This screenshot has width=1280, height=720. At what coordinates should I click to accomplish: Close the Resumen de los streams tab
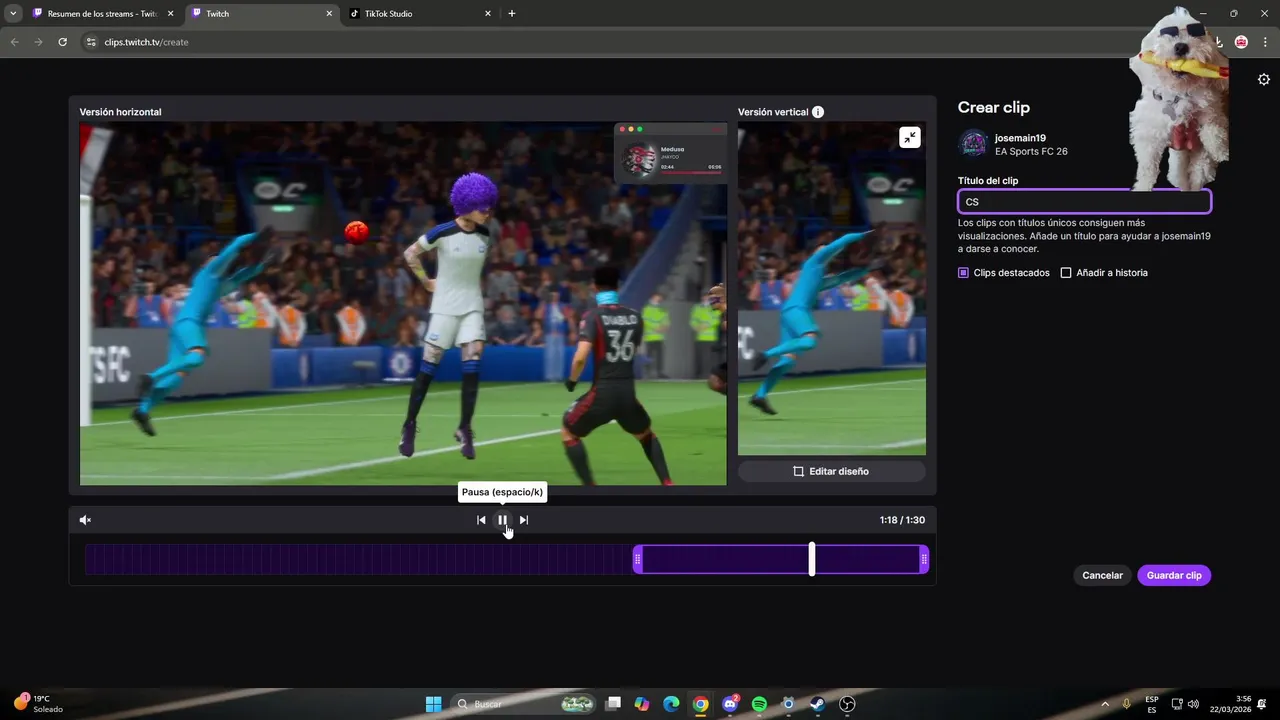[170, 14]
